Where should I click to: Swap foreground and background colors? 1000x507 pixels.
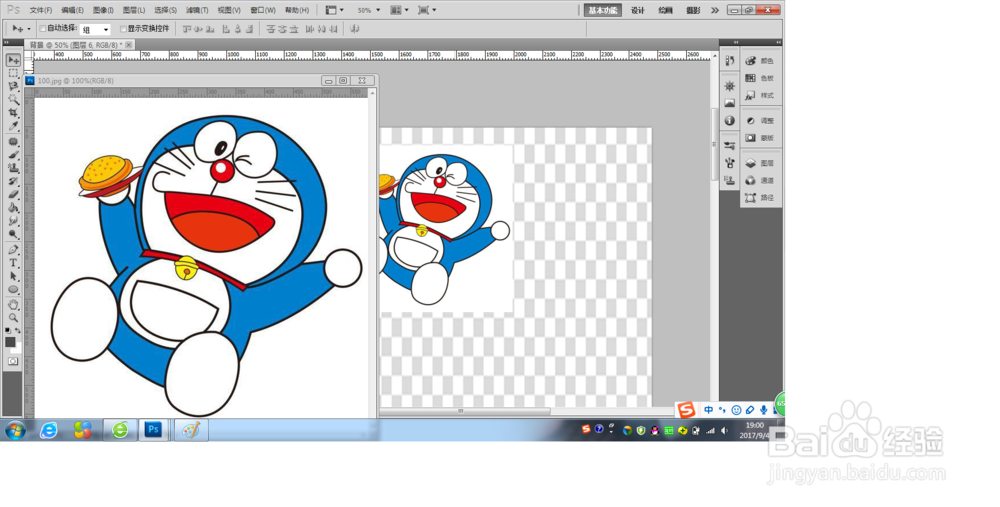coord(18,330)
